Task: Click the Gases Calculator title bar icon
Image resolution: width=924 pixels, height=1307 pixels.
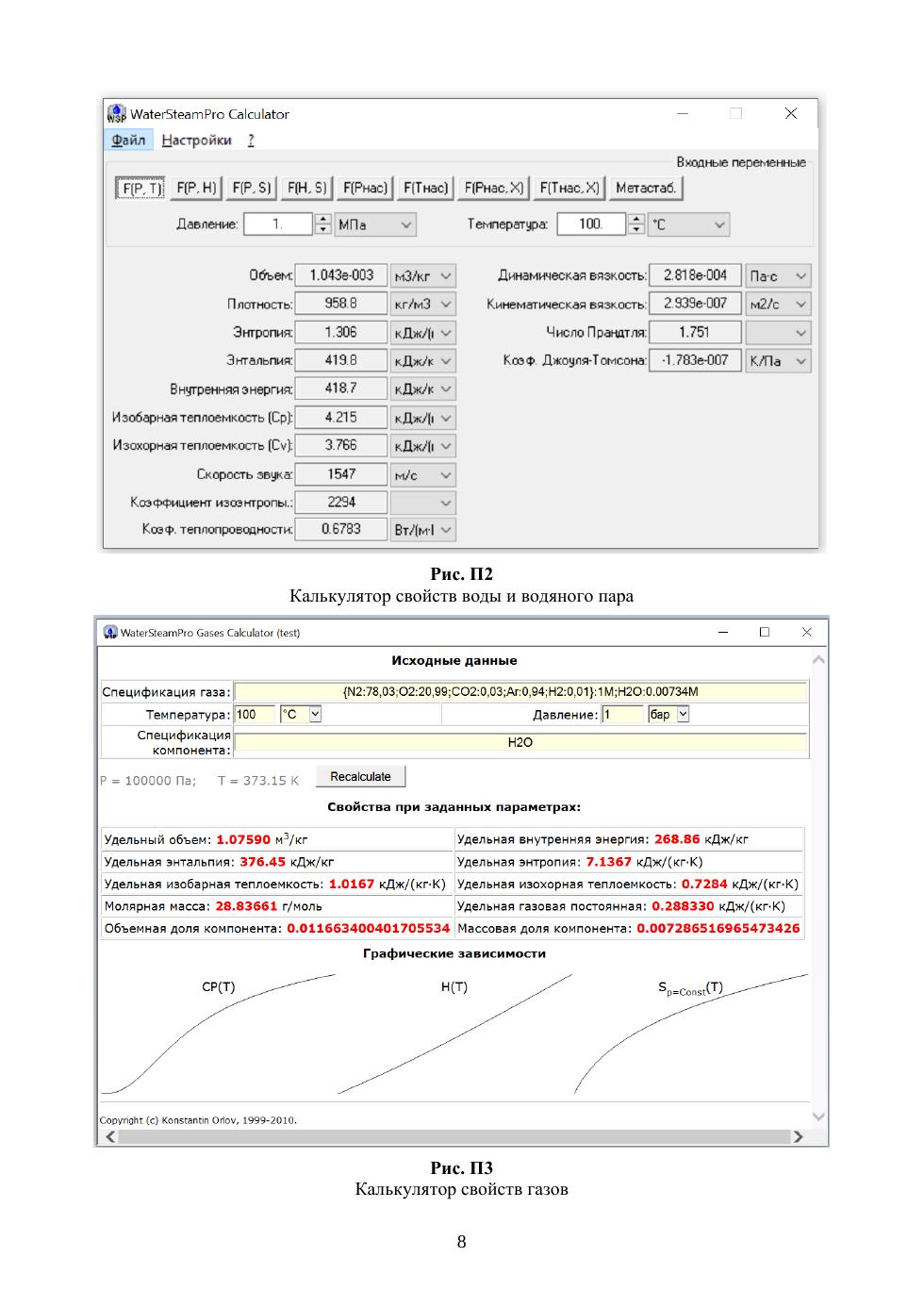Action: pyautogui.click(x=110, y=633)
